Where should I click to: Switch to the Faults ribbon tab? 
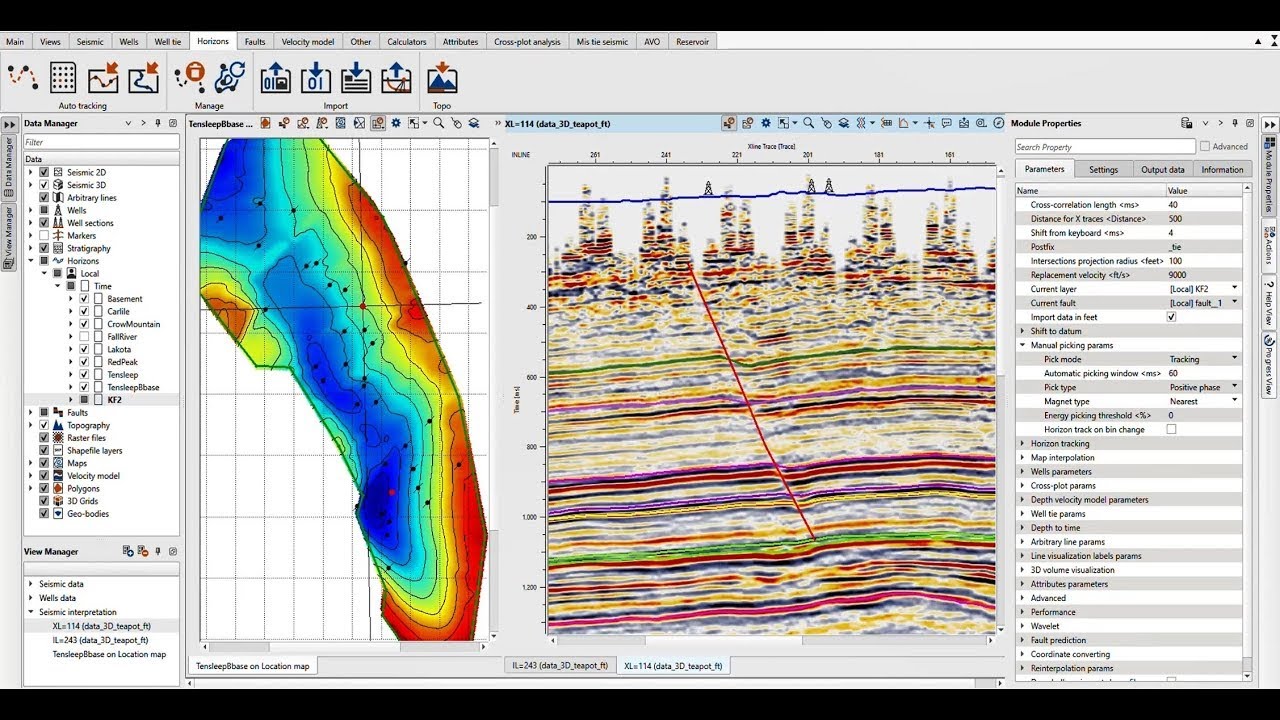point(255,42)
